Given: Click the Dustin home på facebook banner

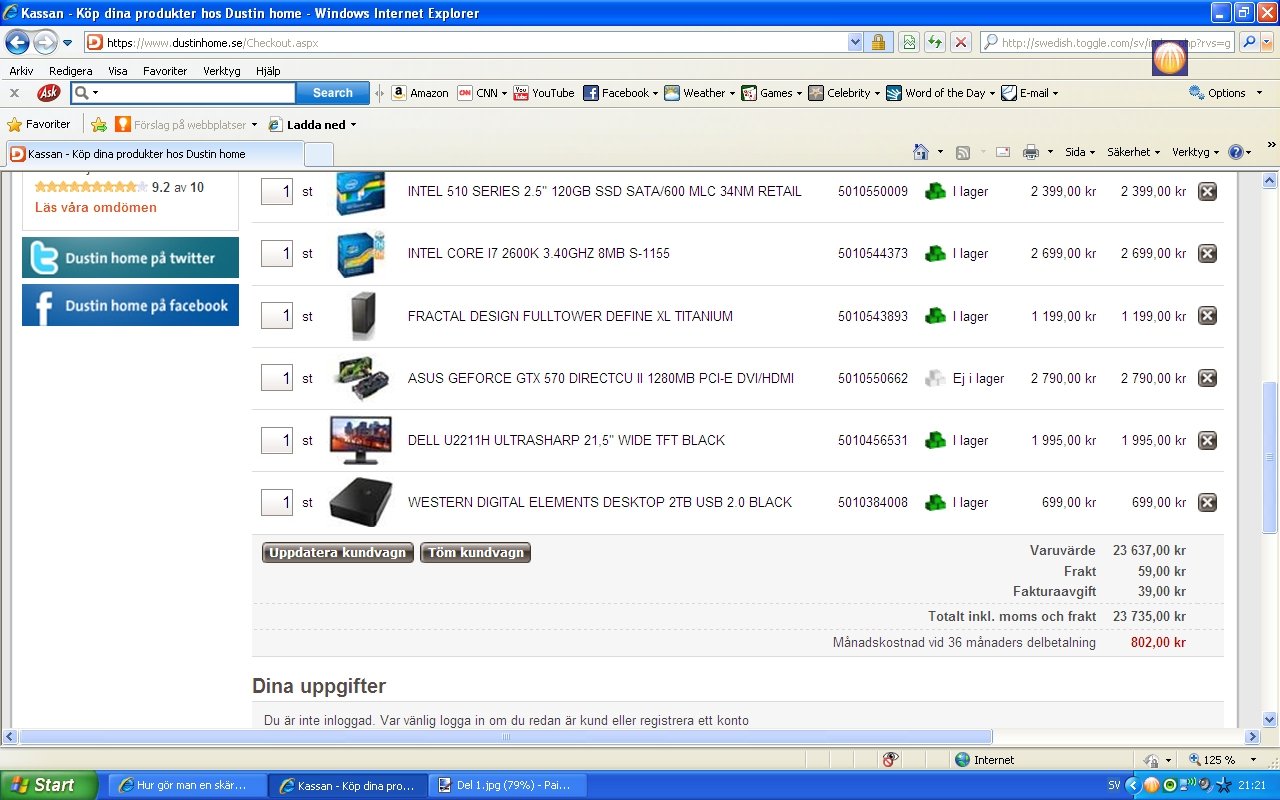Looking at the screenshot, I should (130, 305).
